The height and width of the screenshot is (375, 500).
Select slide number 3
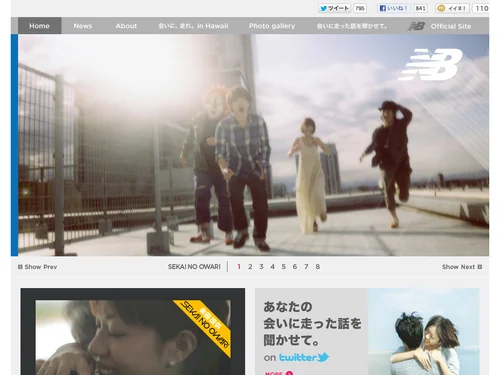(261, 267)
